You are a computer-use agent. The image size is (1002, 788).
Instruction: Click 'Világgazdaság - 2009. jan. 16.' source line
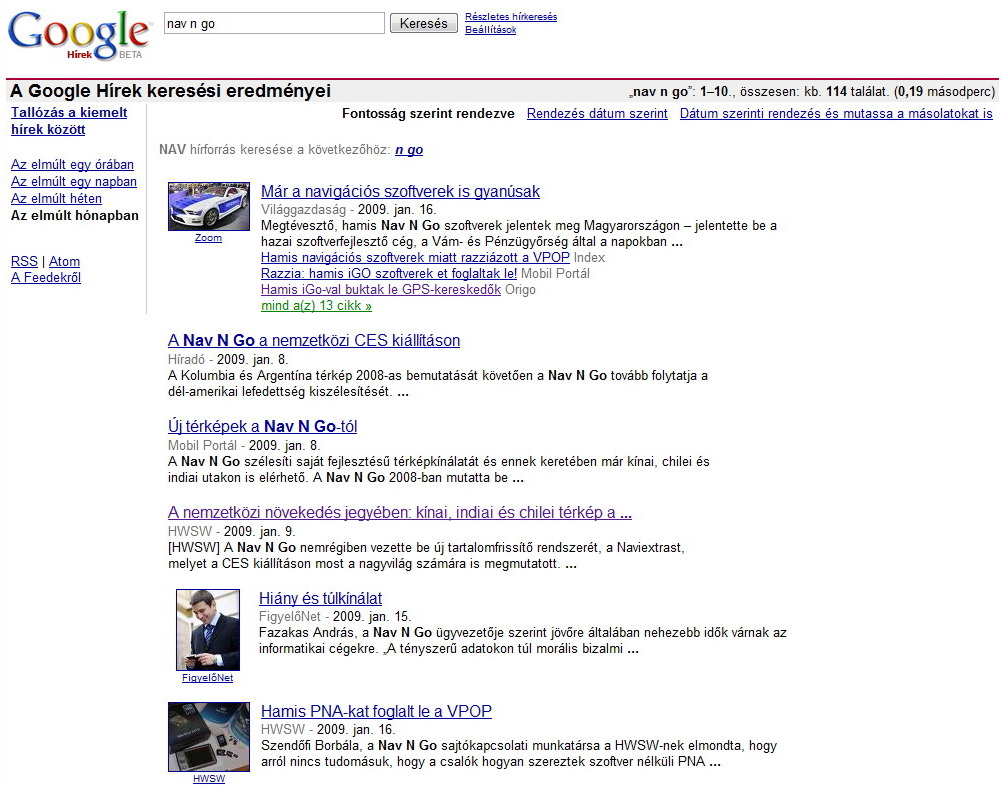coord(348,210)
